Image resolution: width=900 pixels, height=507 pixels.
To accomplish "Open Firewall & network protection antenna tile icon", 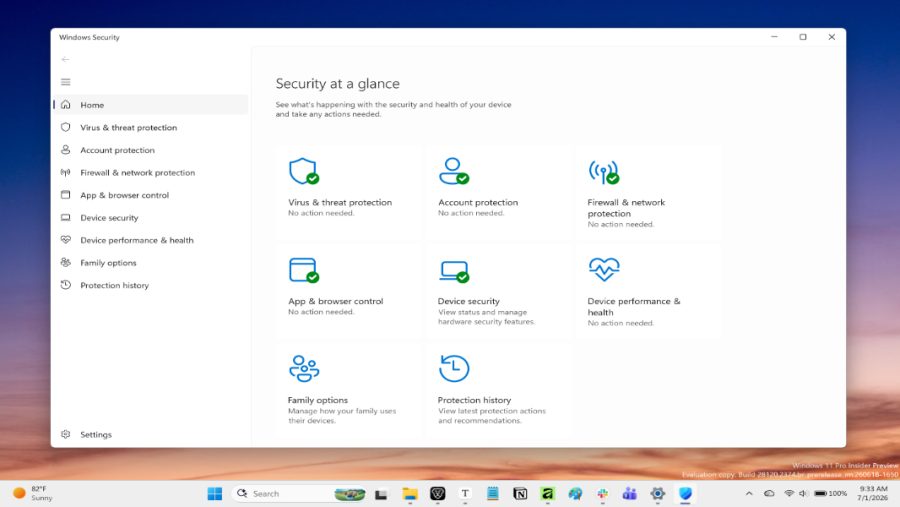I will click(603, 171).
